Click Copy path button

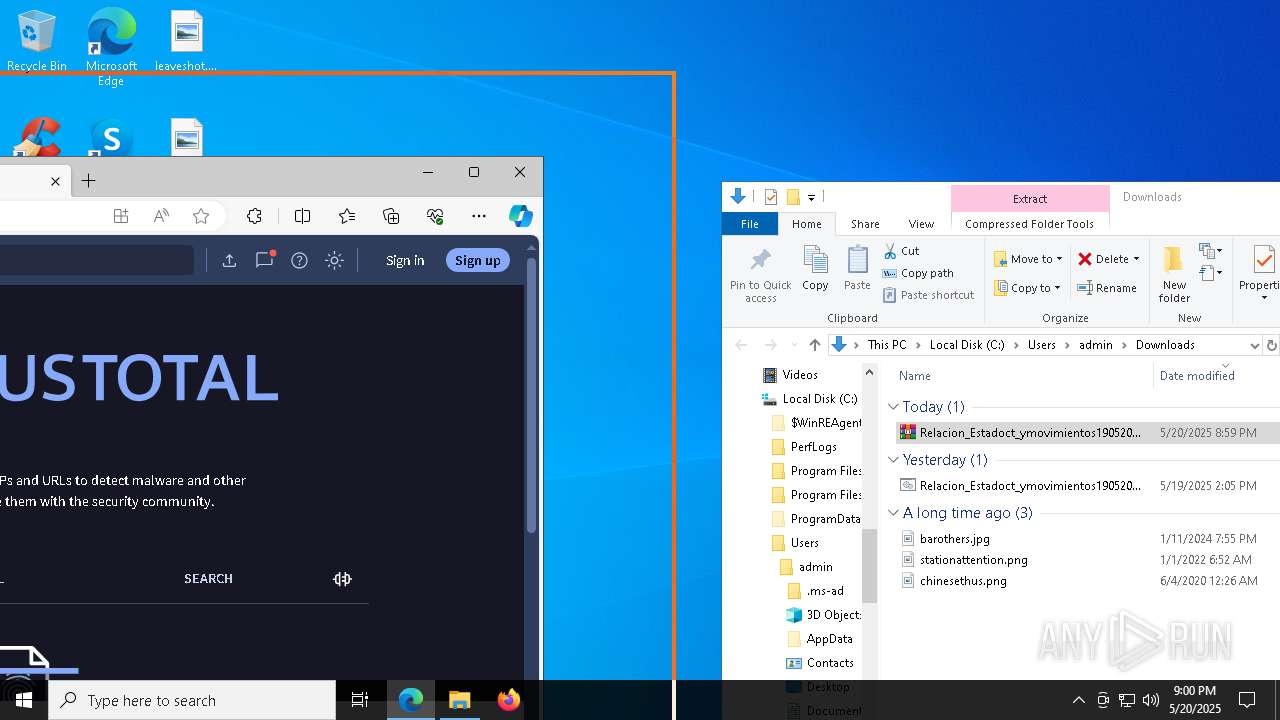918,273
